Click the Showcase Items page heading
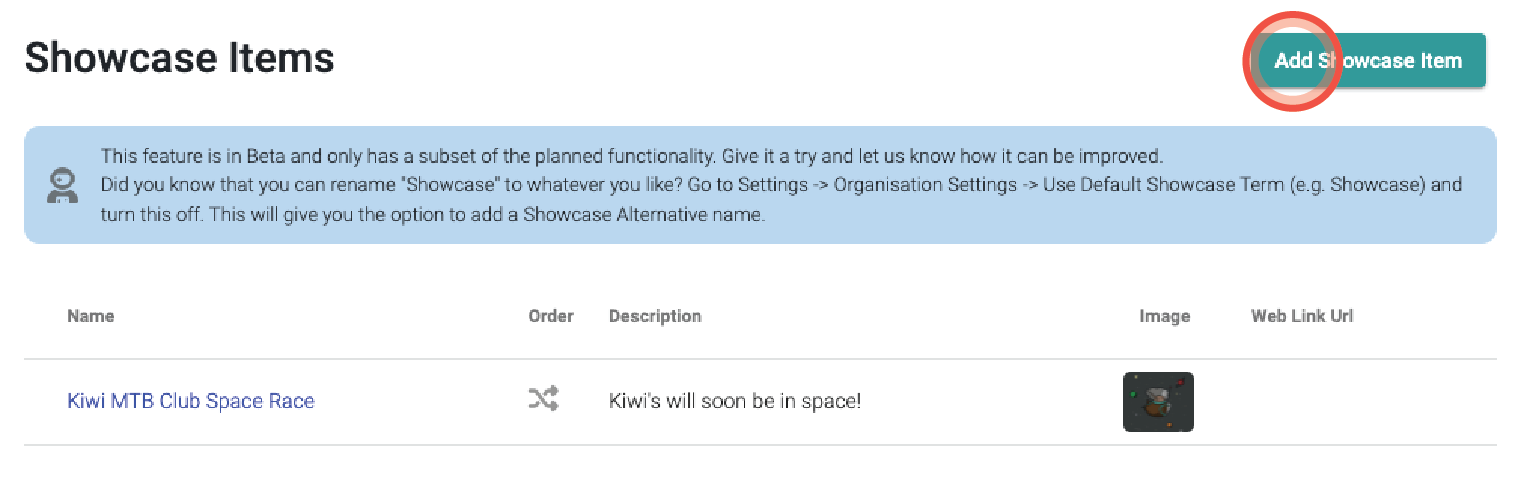 pyautogui.click(x=179, y=58)
